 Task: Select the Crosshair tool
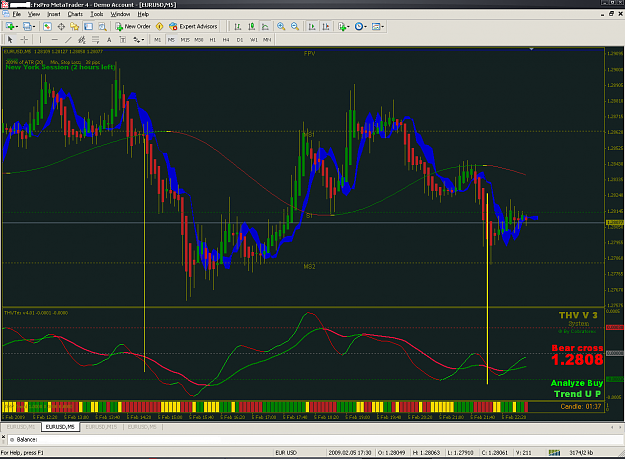[x=24, y=39]
